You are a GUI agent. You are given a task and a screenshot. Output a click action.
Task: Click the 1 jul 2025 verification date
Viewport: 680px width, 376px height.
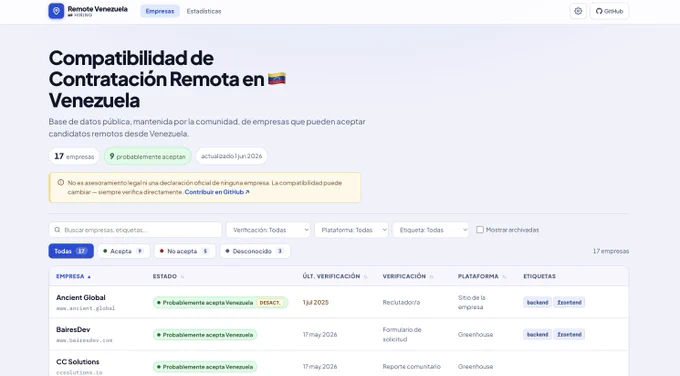316,302
